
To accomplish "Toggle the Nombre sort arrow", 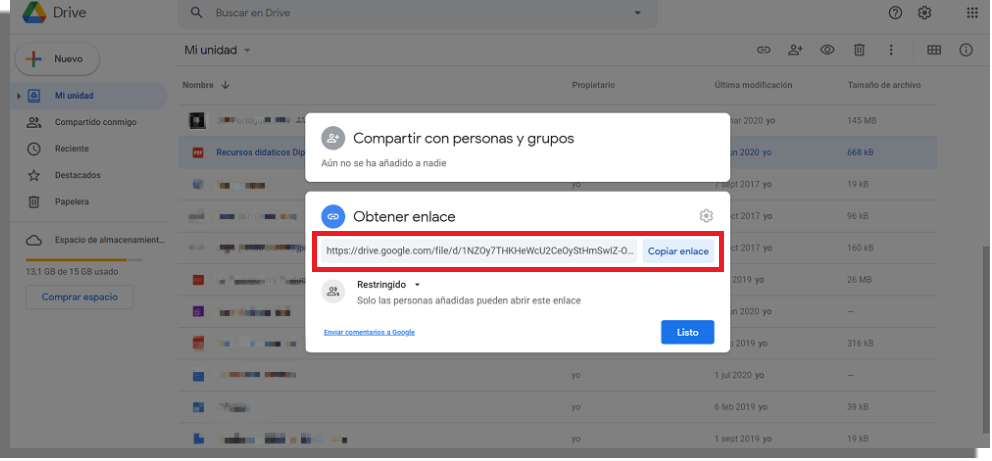I will (x=225, y=85).
